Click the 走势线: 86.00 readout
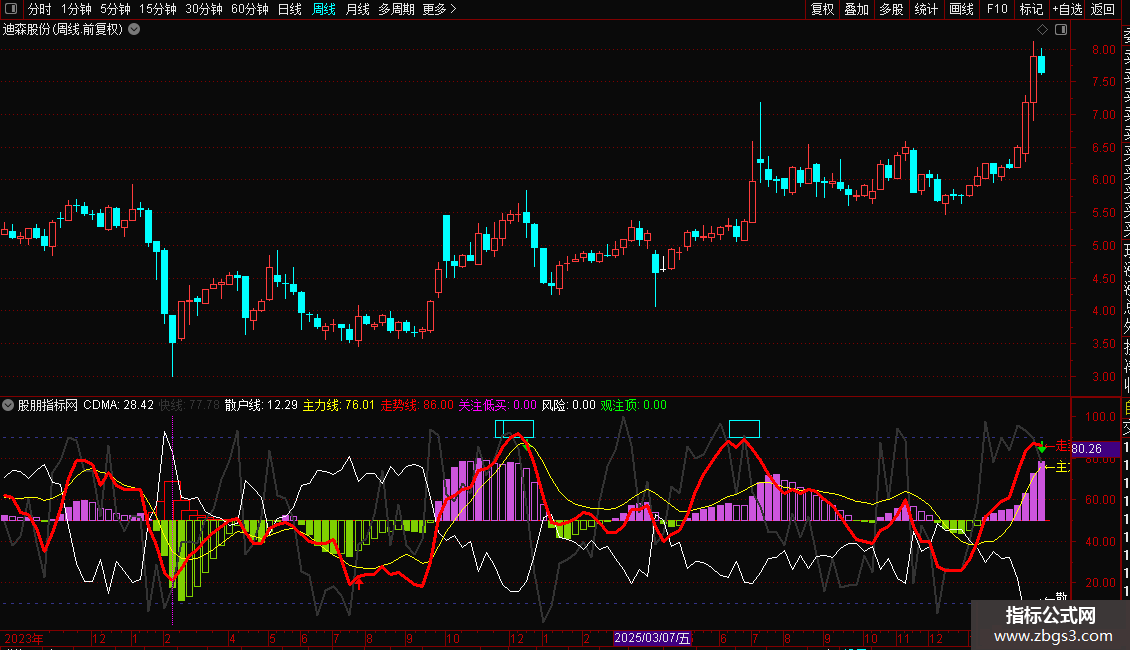 (417, 405)
